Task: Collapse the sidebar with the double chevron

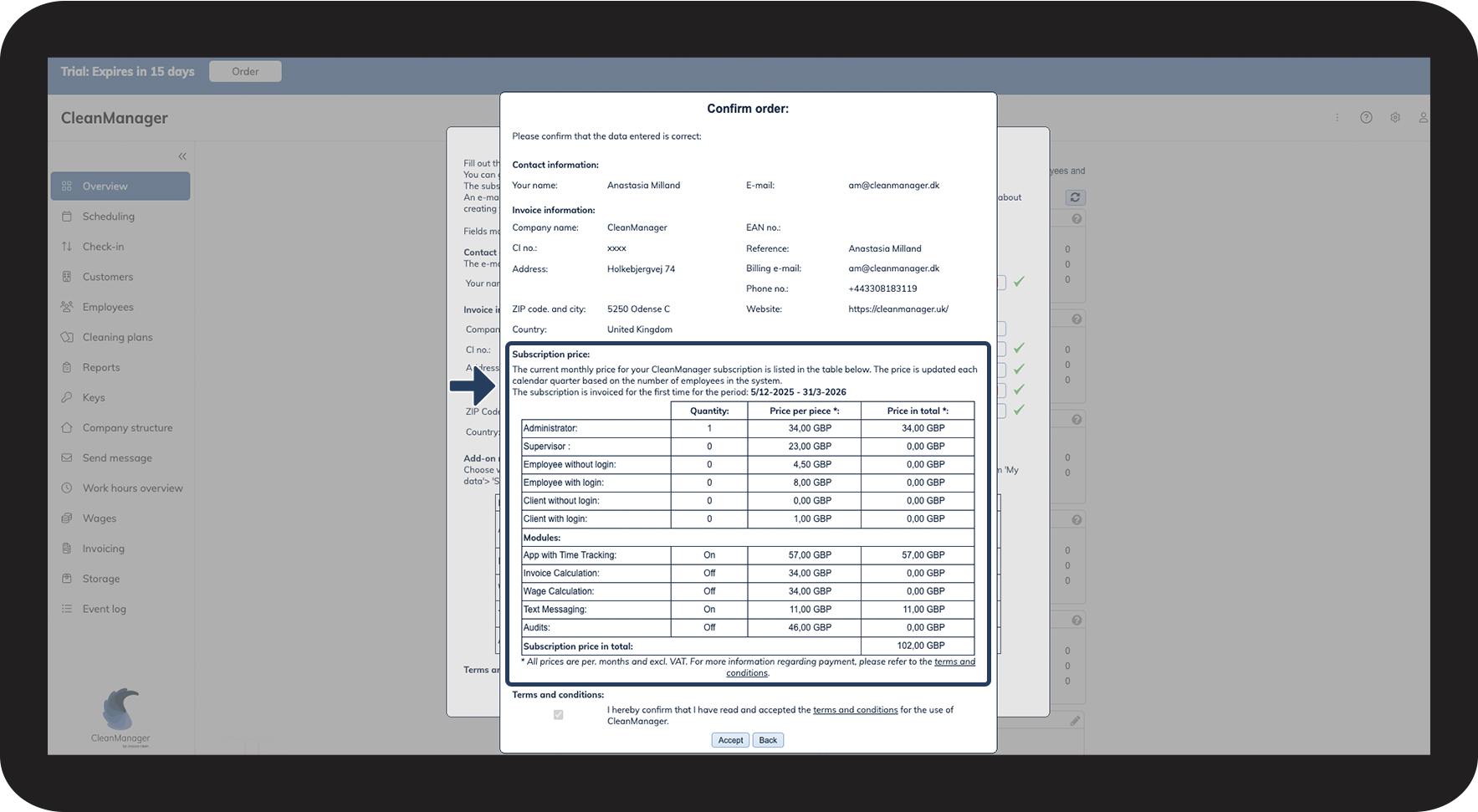Action: coord(182,156)
